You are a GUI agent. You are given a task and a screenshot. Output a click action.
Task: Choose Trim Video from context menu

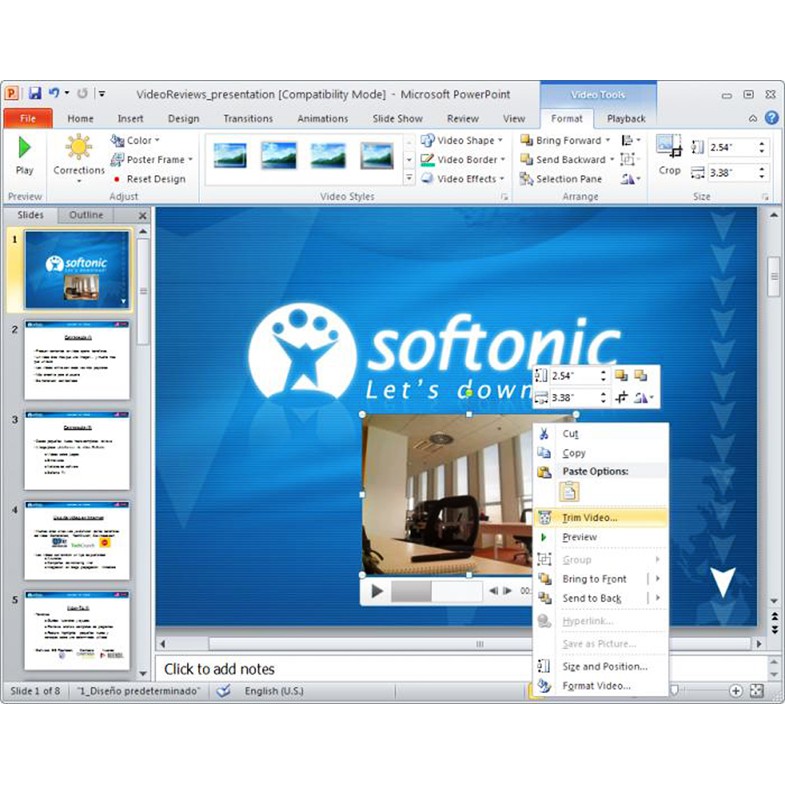[589, 517]
